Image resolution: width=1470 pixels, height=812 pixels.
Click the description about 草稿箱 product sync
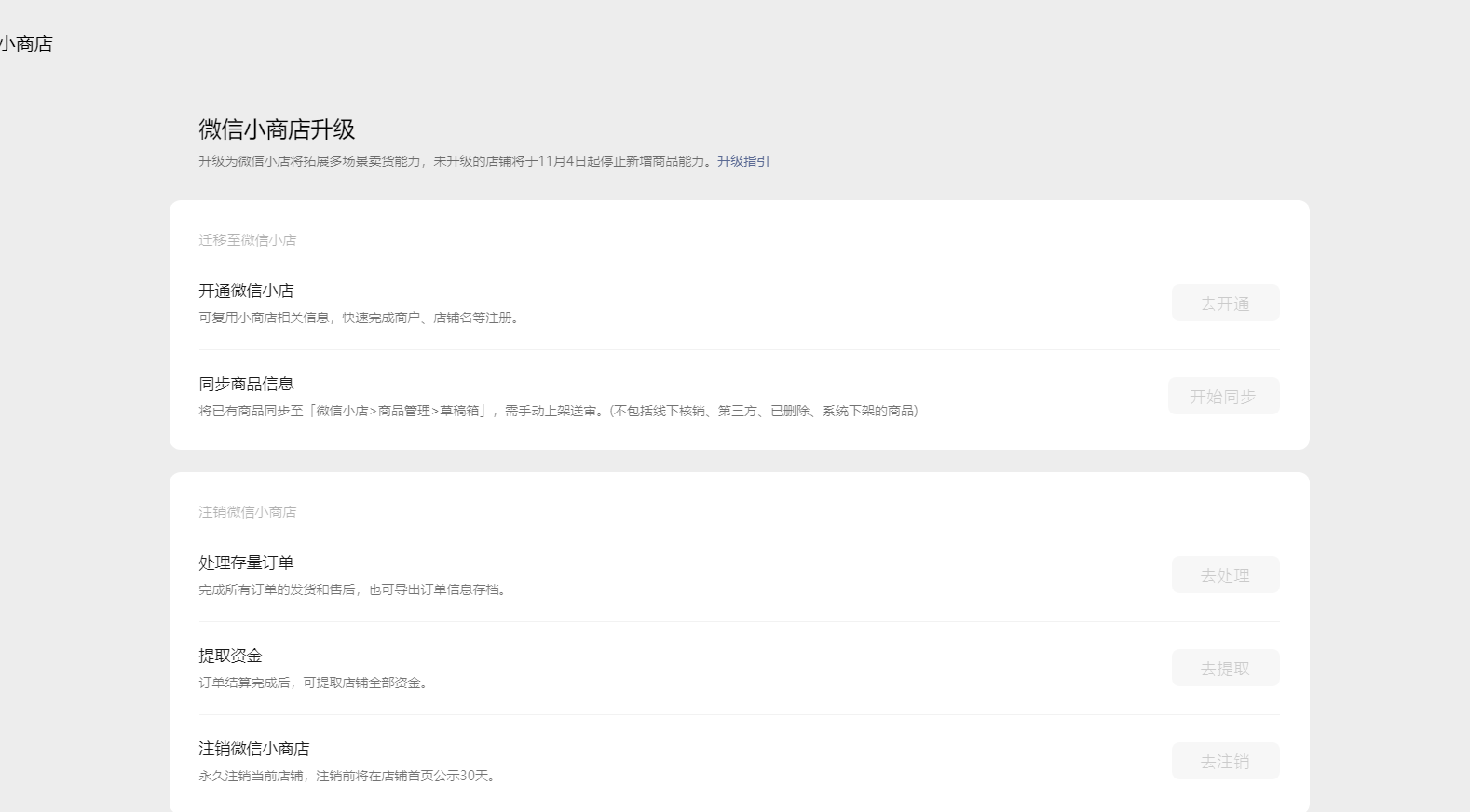coord(558,411)
